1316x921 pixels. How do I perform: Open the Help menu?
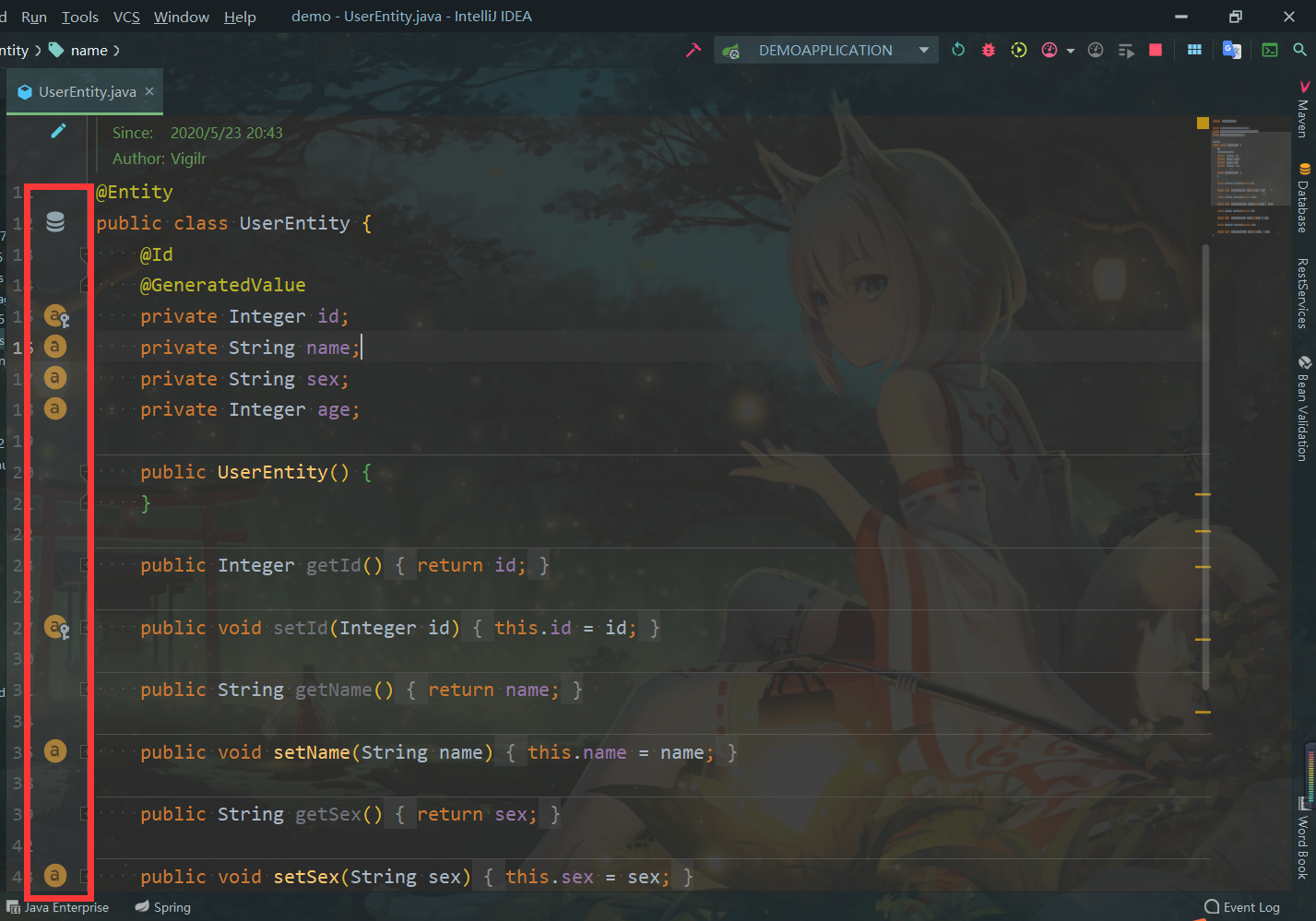pos(240,17)
